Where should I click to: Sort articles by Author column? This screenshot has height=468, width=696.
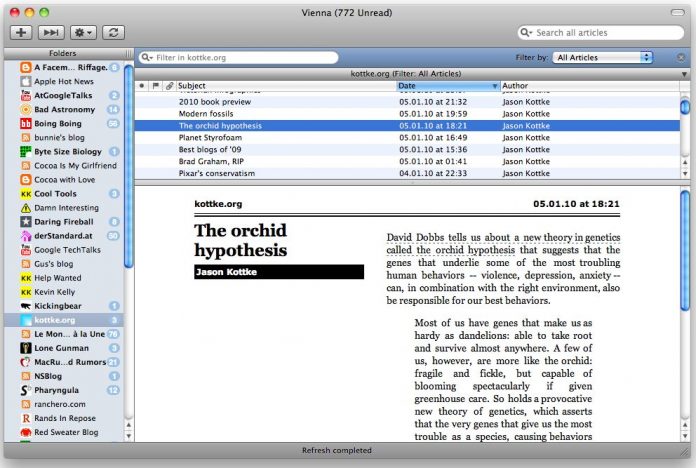click(589, 86)
